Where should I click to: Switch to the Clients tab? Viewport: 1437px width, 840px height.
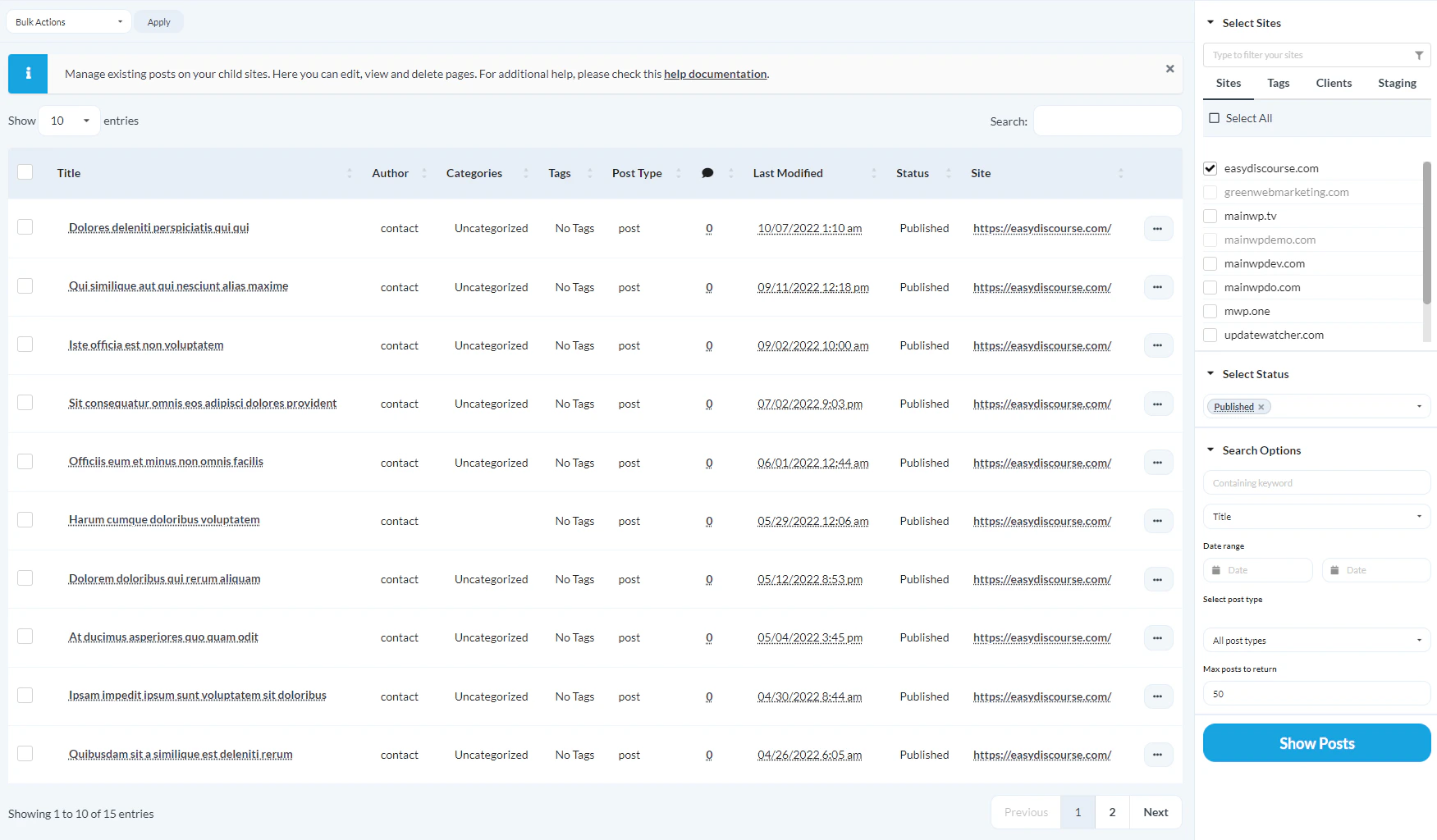click(x=1334, y=83)
